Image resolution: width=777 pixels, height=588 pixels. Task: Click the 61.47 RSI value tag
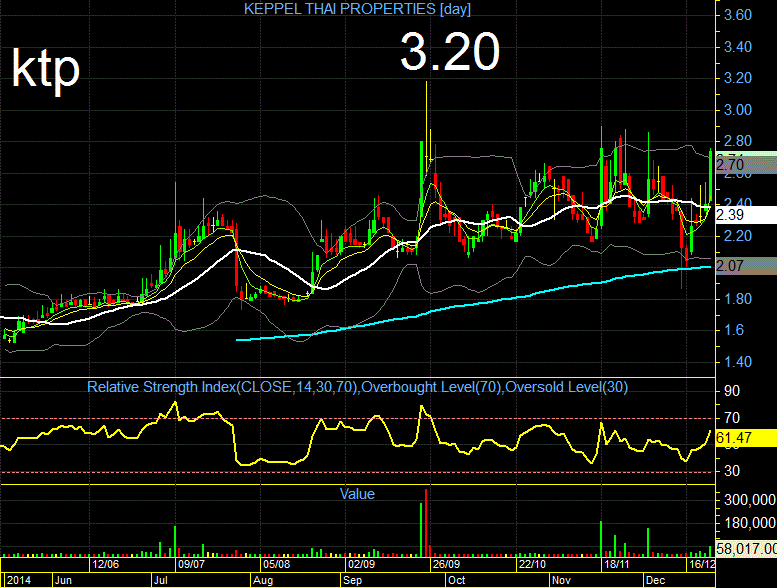click(746, 438)
